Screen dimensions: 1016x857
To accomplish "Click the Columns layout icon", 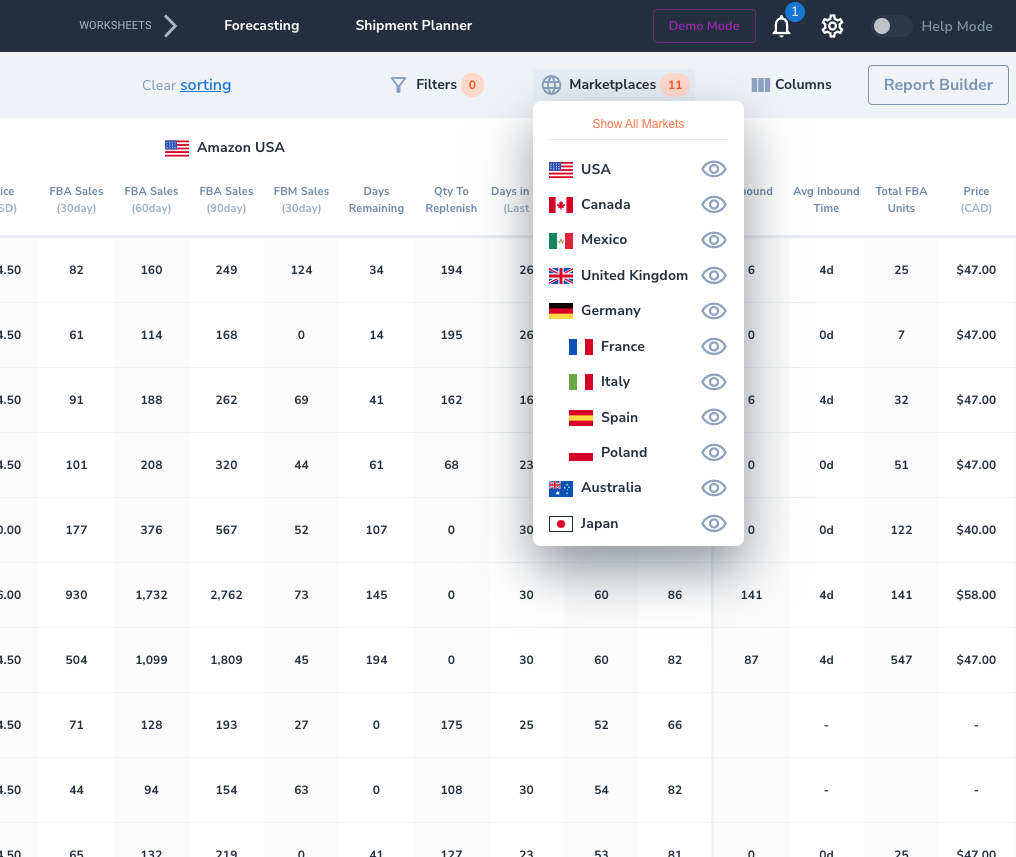I will pos(760,85).
